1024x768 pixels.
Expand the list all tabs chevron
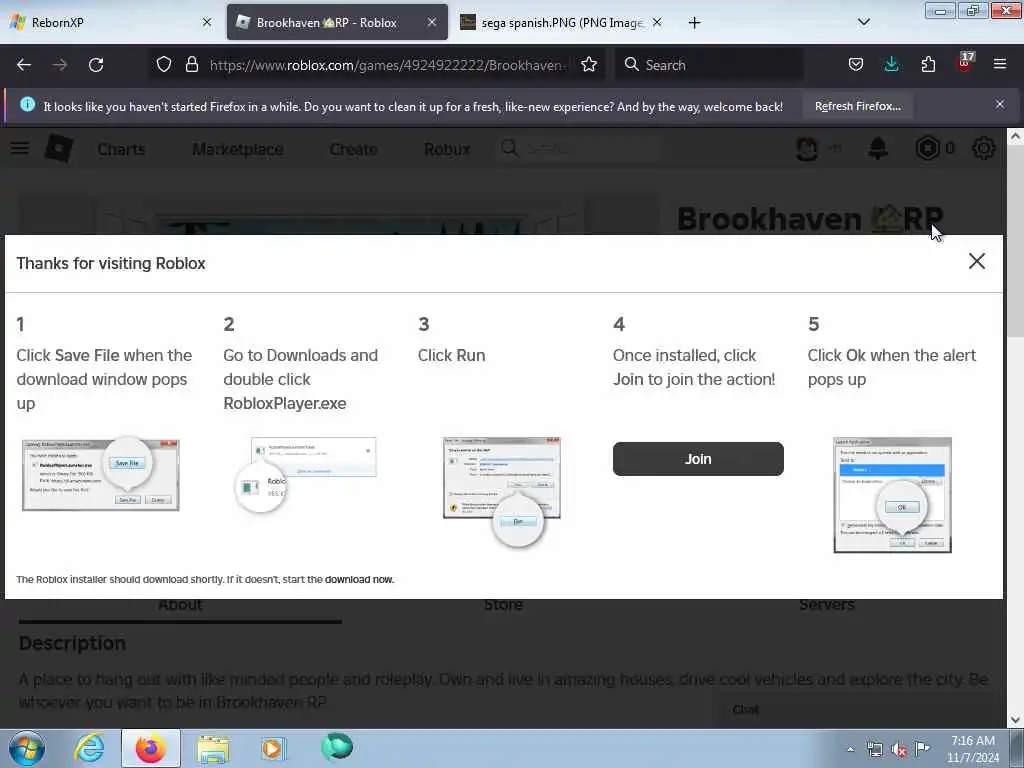click(x=863, y=22)
